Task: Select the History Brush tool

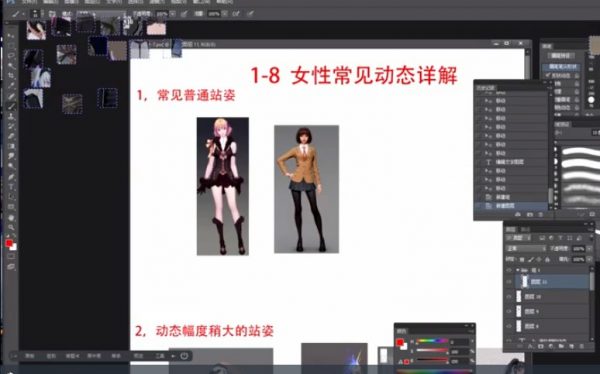Action: click(x=11, y=126)
